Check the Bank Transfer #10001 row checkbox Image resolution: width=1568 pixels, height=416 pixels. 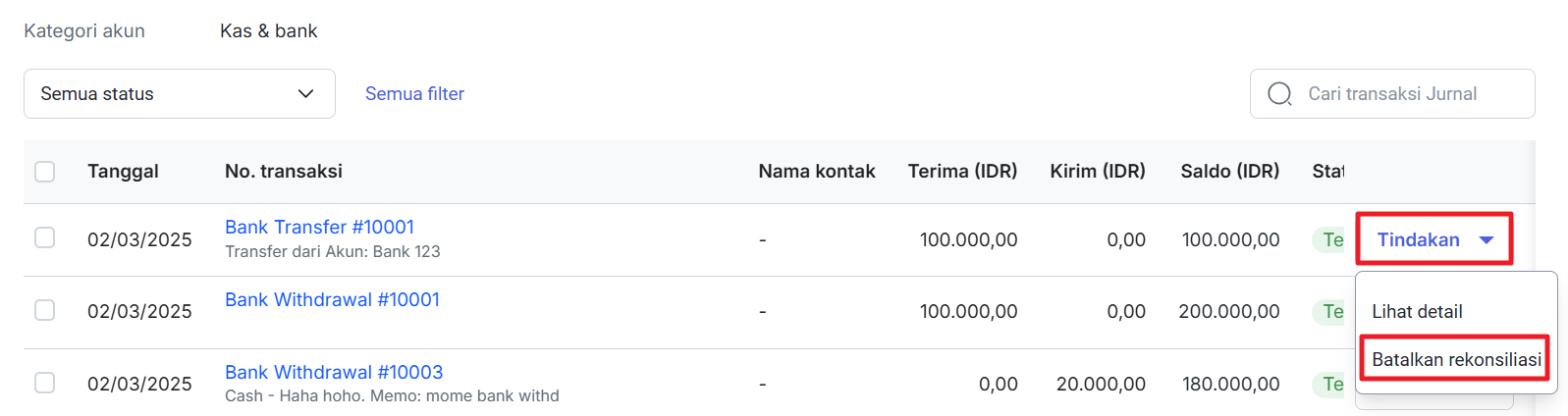click(x=45, y=237)
